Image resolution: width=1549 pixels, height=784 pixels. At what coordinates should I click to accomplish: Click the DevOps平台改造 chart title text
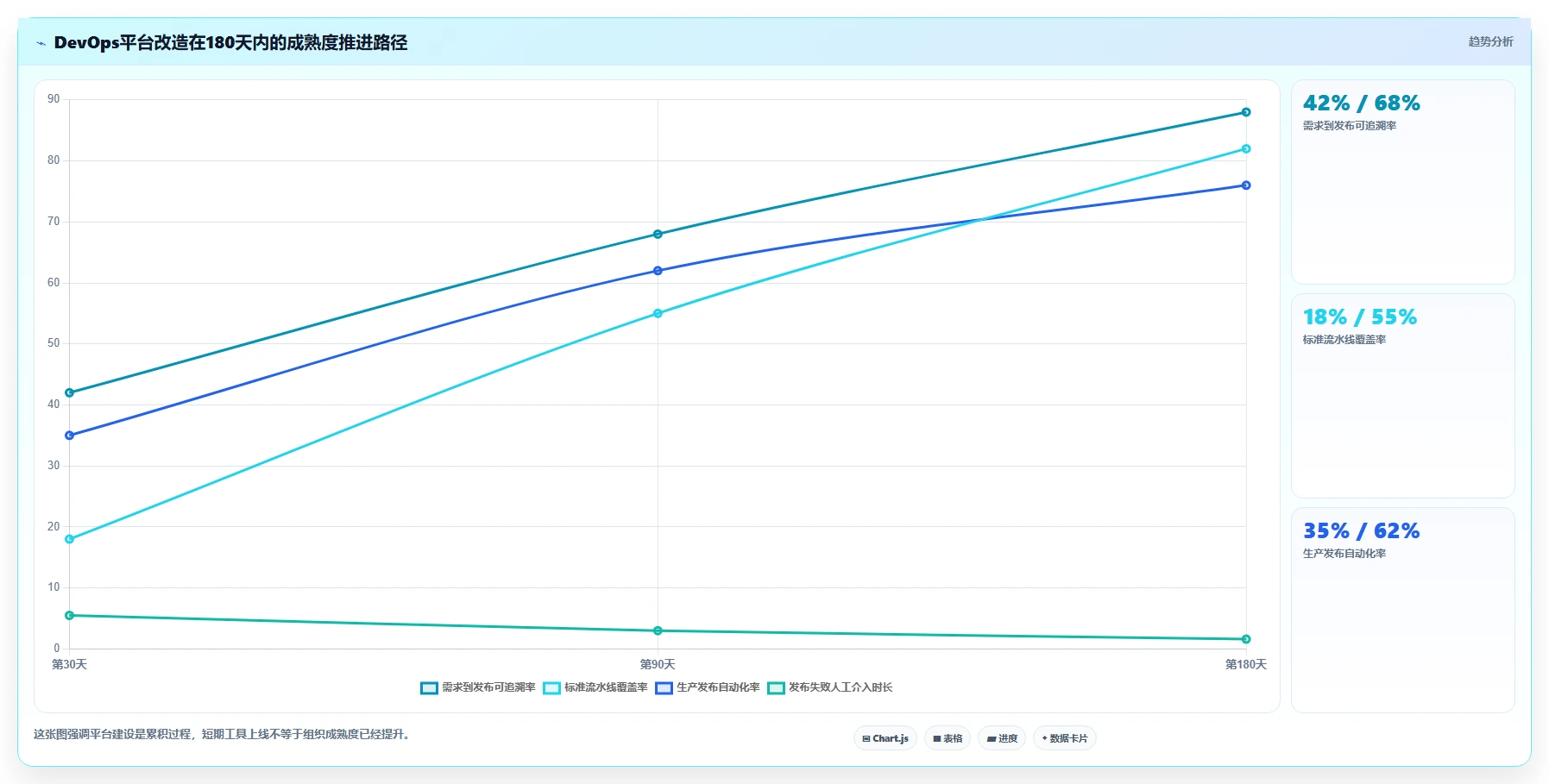coord(230,42)
